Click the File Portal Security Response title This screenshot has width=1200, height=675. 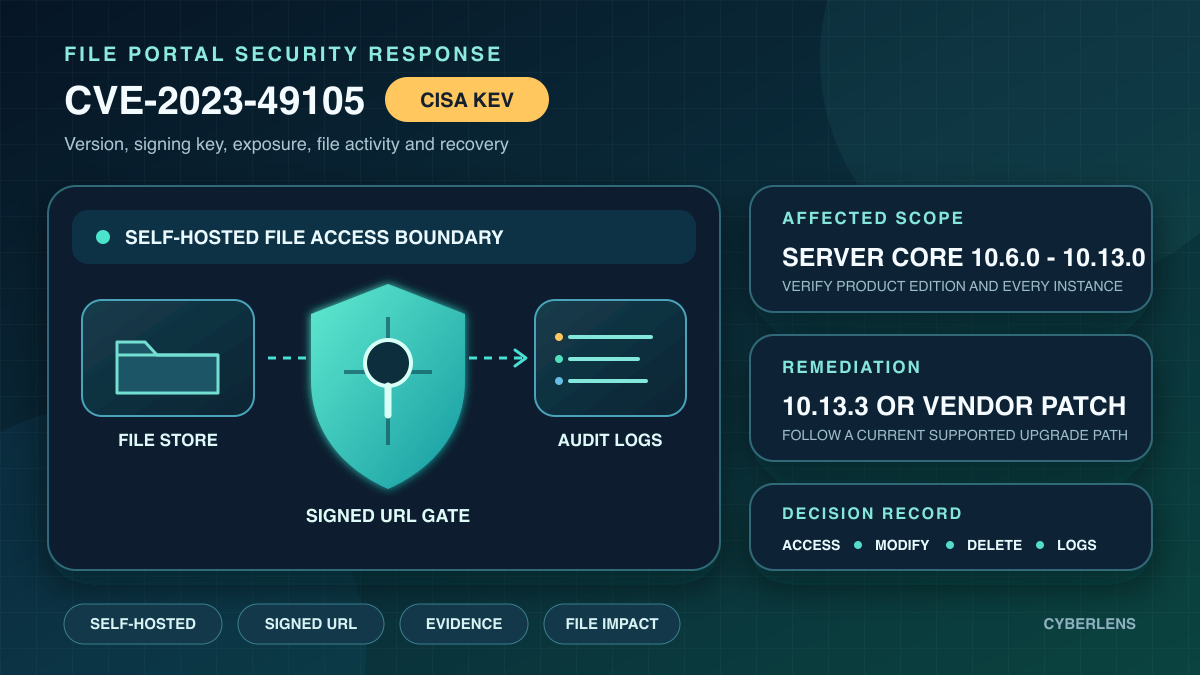click(x=283, y=54)
